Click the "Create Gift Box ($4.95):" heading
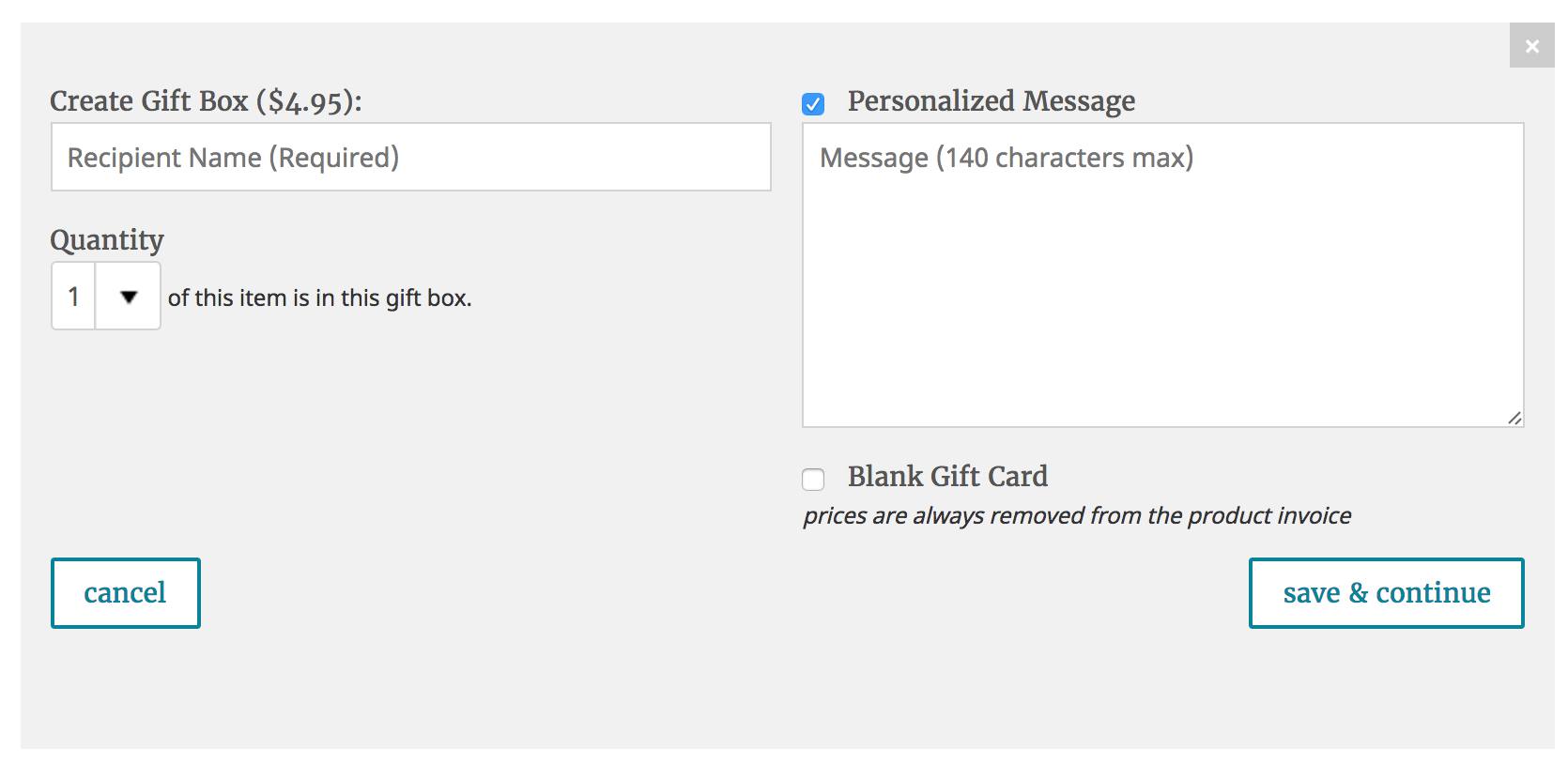The height and width of the screenshot is (764, 1568). 206,101
